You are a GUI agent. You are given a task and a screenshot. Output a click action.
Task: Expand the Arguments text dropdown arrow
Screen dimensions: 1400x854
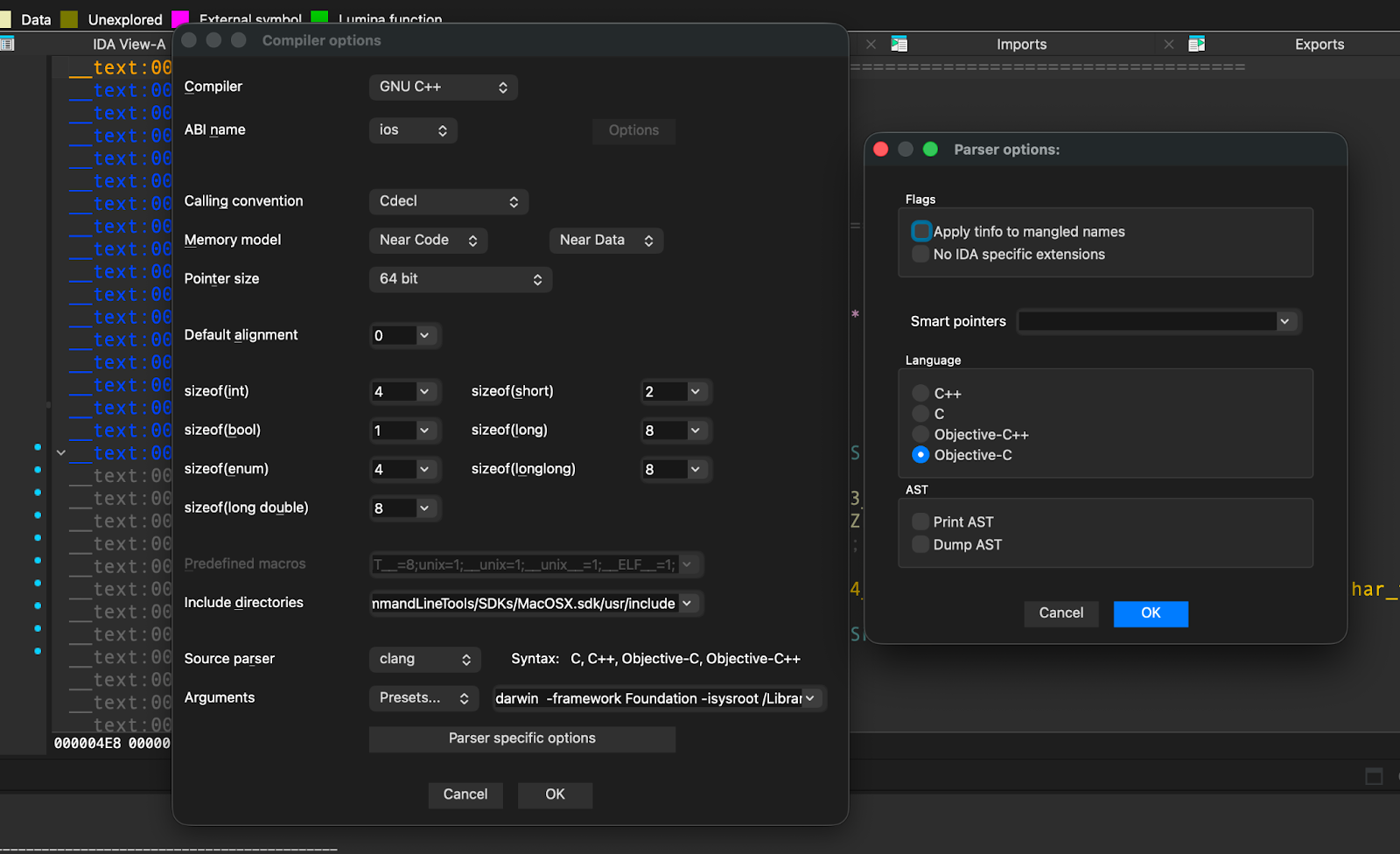click(810, 698)
